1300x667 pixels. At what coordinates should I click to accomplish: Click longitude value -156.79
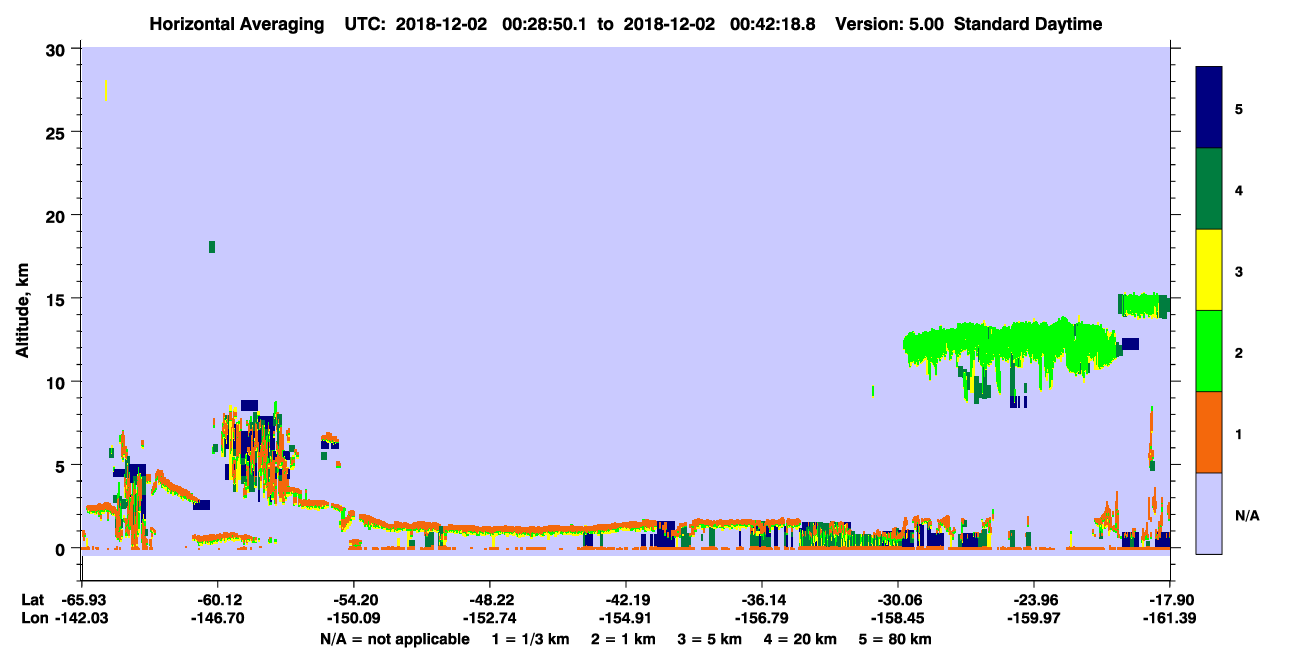pyautogui.click(x=762, y=619)
